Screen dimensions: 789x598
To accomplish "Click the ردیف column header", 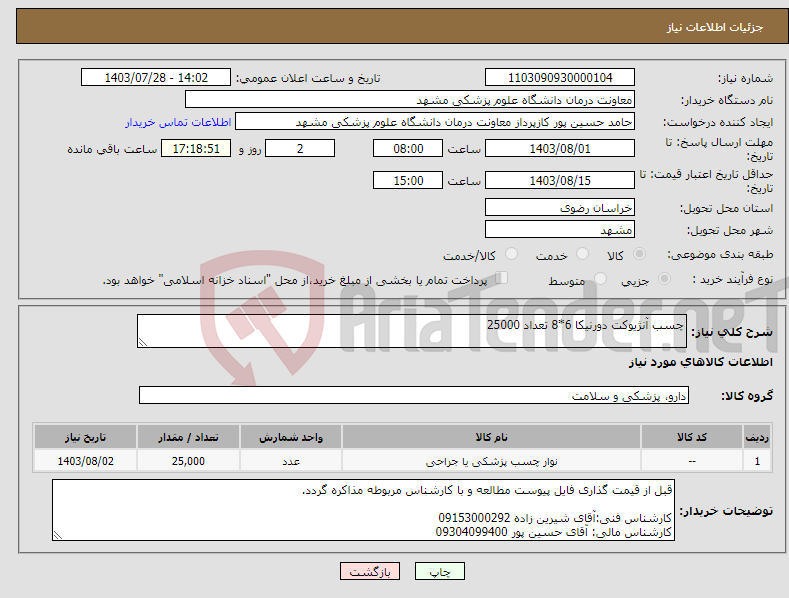I will pos(757,437).
